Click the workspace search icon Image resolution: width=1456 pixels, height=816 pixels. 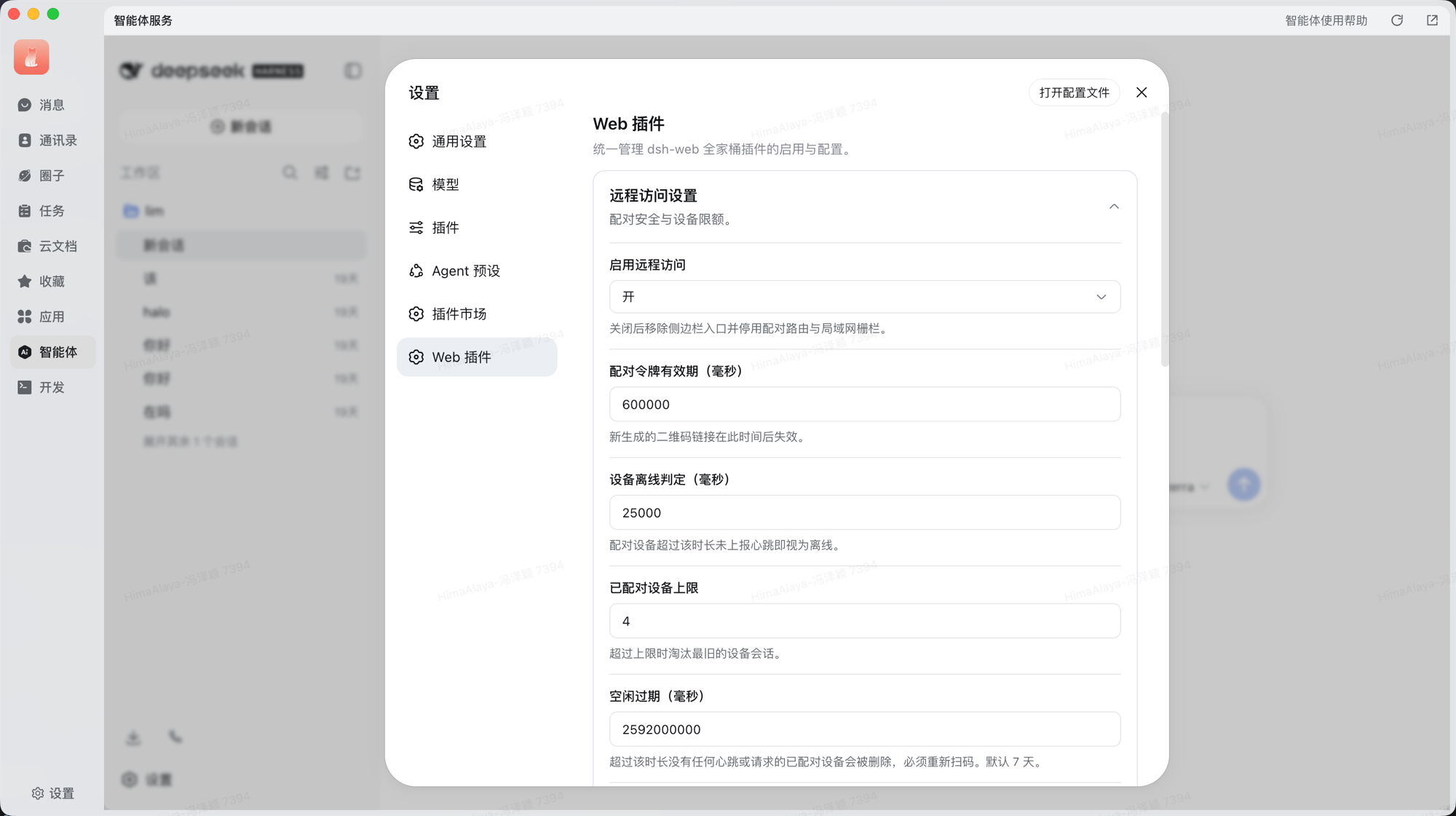(290, 173)
